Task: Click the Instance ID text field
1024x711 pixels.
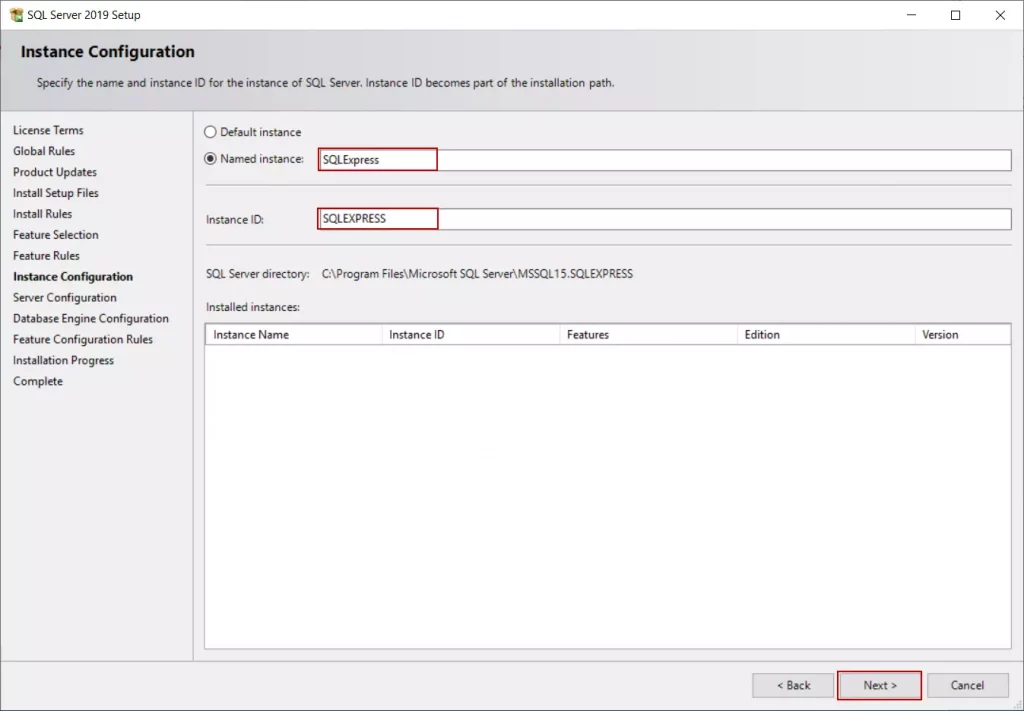Action: point(664,219)
